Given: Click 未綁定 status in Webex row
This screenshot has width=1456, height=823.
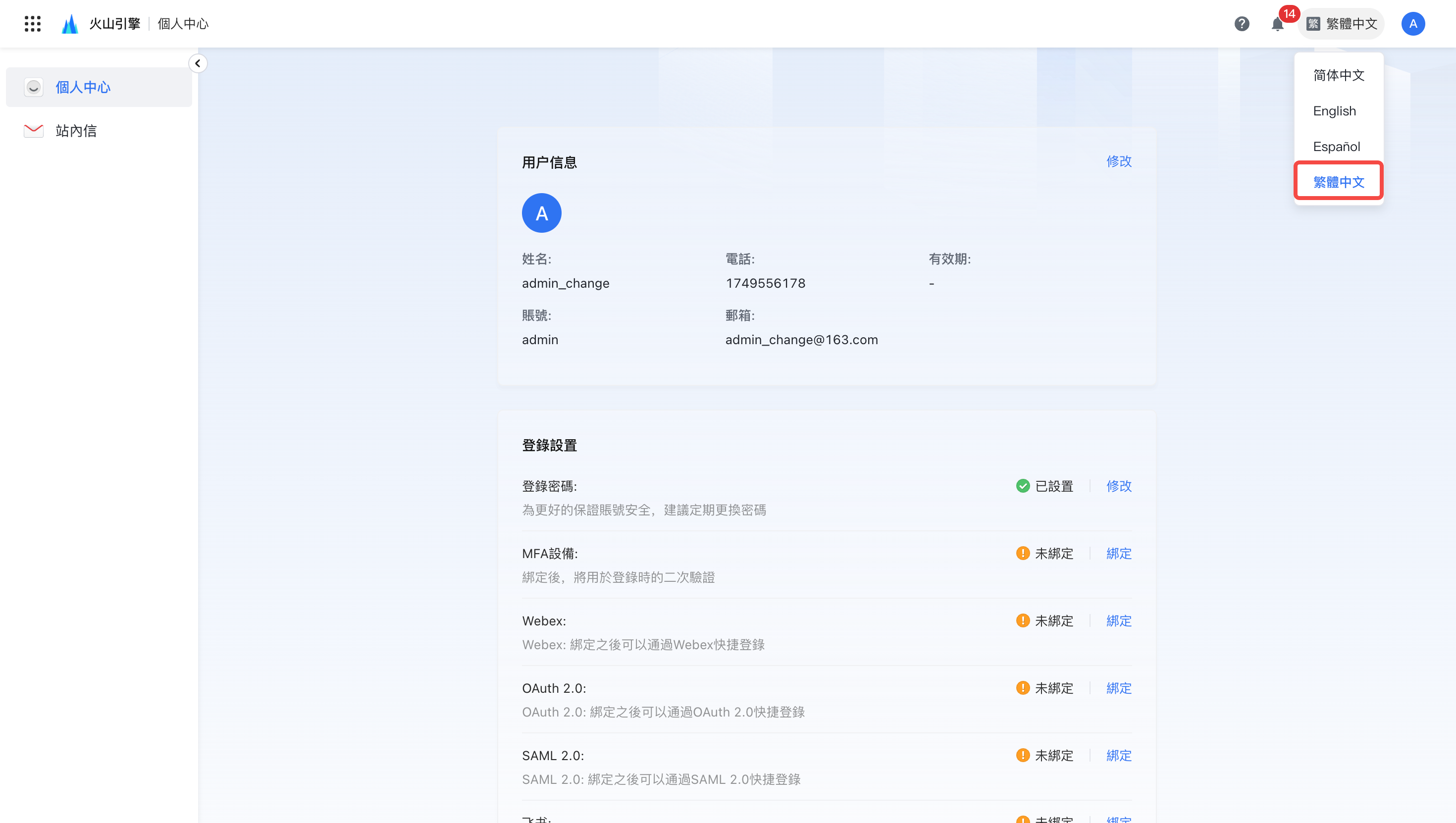Looking at the screenshot, I should [1054, 620].
